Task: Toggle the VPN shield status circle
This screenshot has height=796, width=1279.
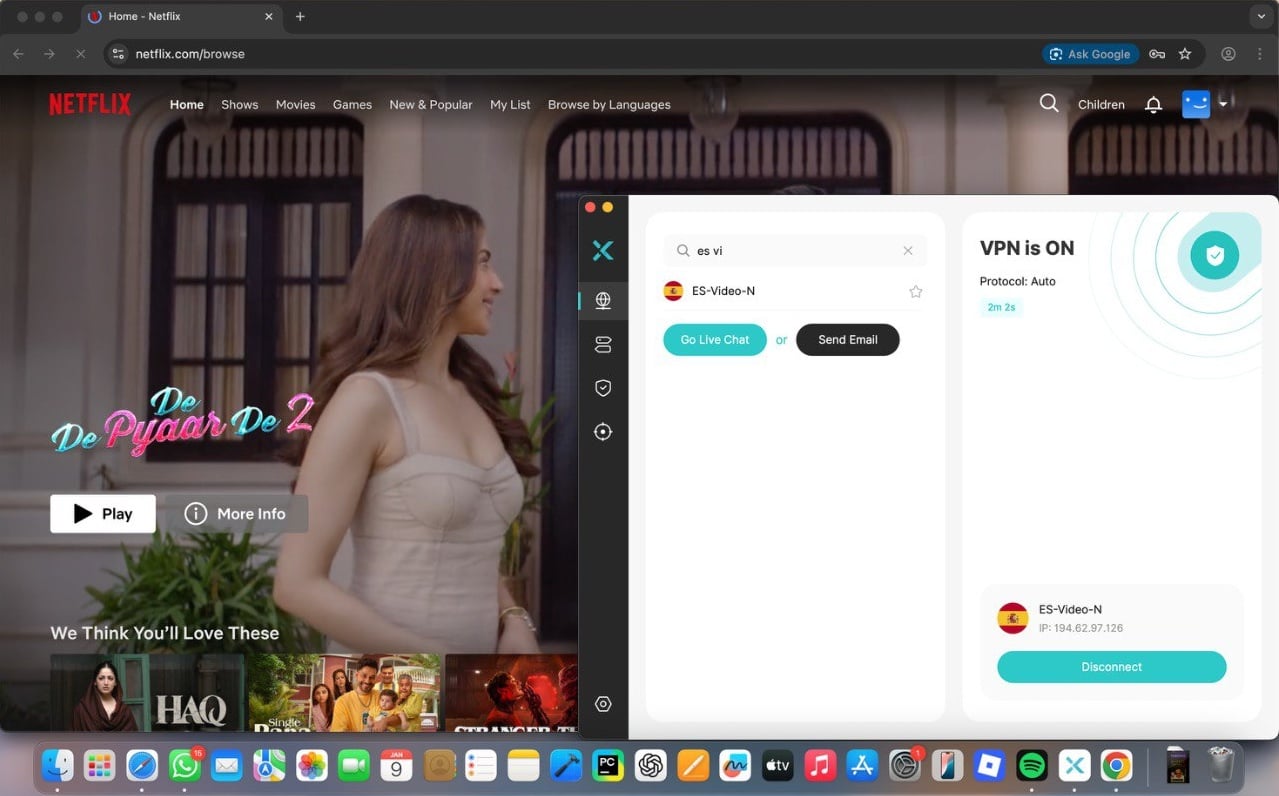Action: pos(1215,256)
